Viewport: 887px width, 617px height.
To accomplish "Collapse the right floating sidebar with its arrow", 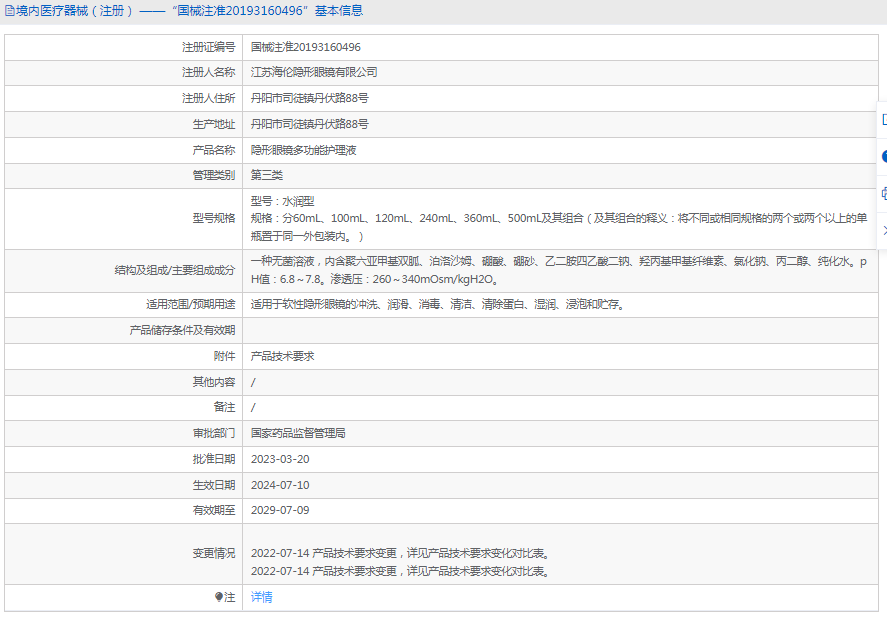I will [x=883, y=230].
